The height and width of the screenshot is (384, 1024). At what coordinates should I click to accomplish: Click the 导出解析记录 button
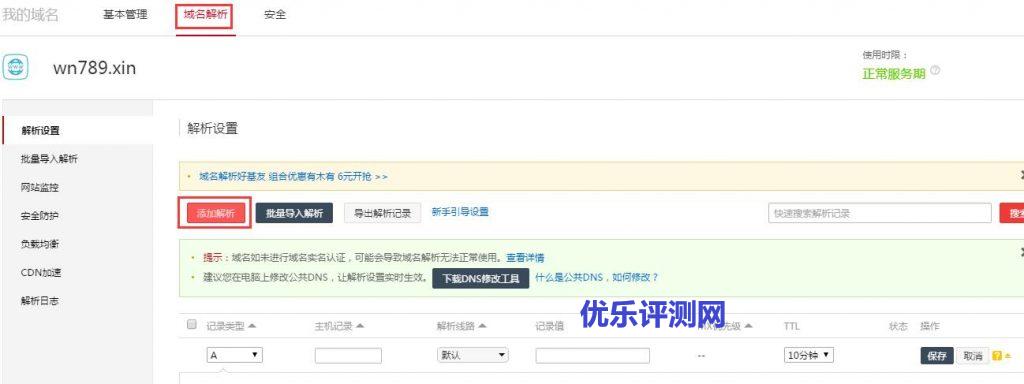[383, 213]
